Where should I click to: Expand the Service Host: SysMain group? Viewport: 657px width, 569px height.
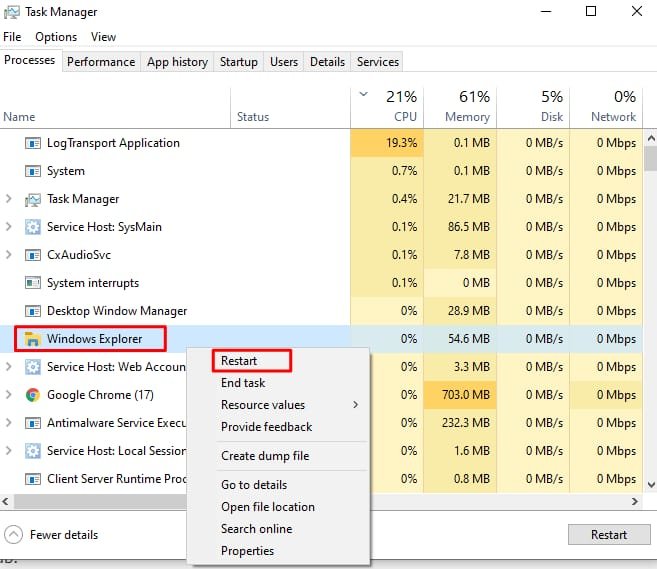[8, 227]
